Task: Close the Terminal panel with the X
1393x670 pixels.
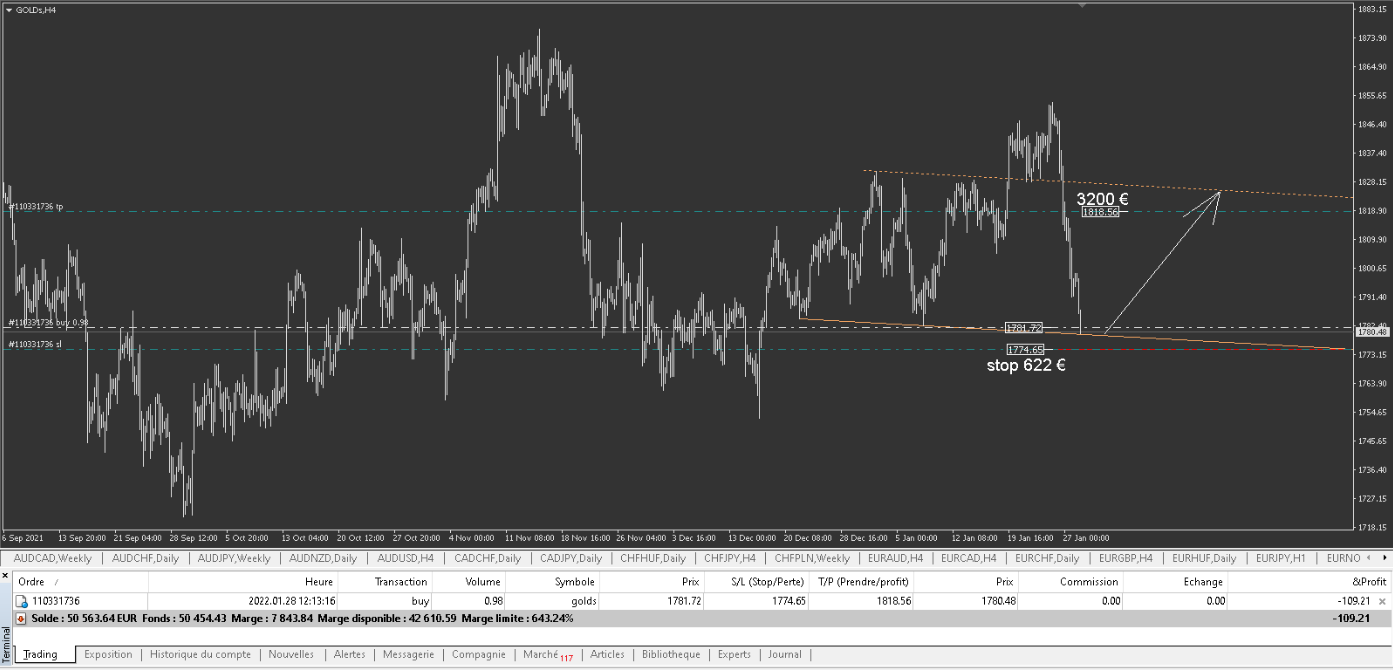Action: coord(5,575)
